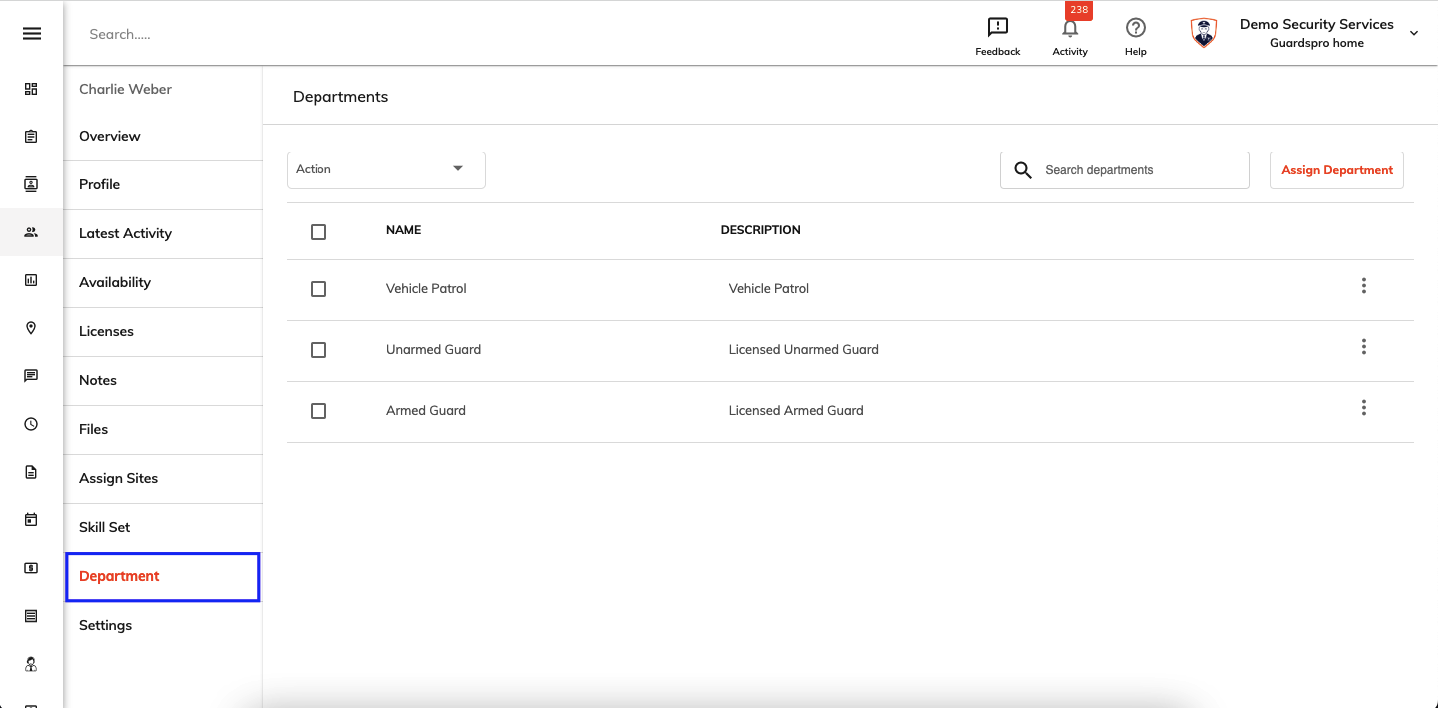This screenshot has height=708, width=1438.
Task: Click the Vehicle Patrol description cell
Action: 769,288
